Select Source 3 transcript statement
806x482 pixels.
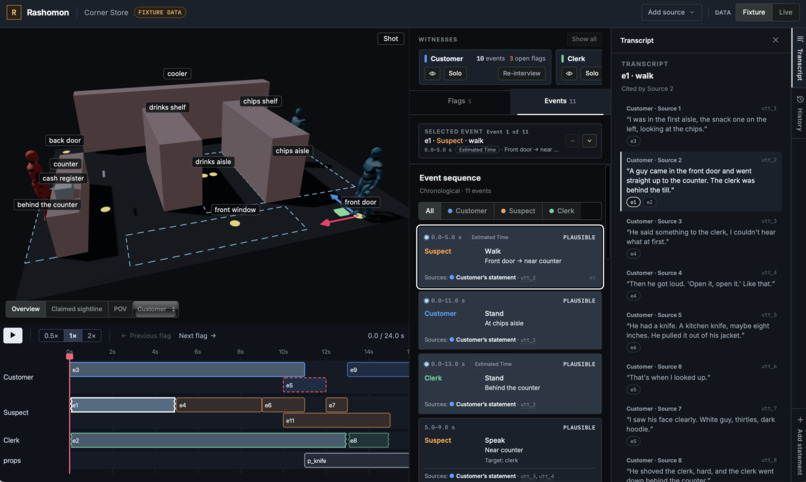(x=701, y=237)
